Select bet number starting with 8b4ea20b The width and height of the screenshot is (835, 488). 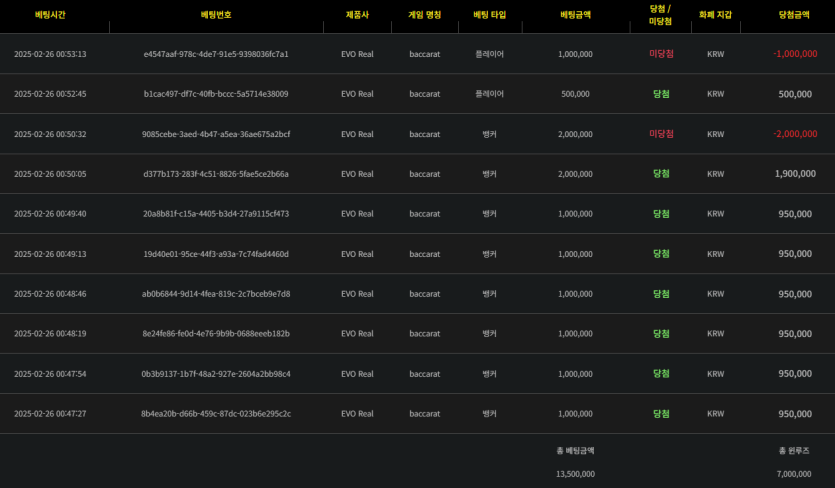click(x=216, y=414)
